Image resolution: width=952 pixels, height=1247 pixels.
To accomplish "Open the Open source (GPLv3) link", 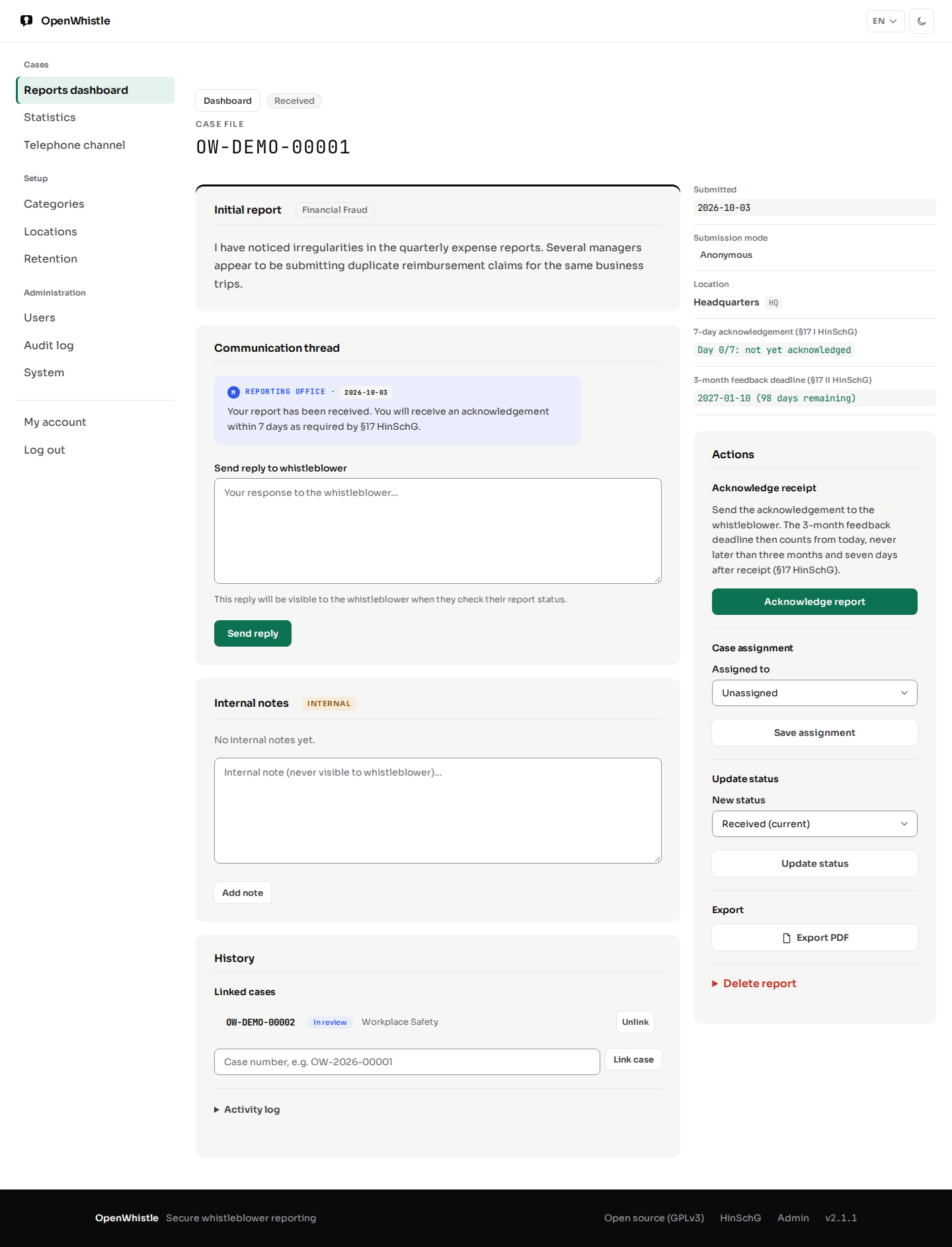I will click(x=654, y=1218).
